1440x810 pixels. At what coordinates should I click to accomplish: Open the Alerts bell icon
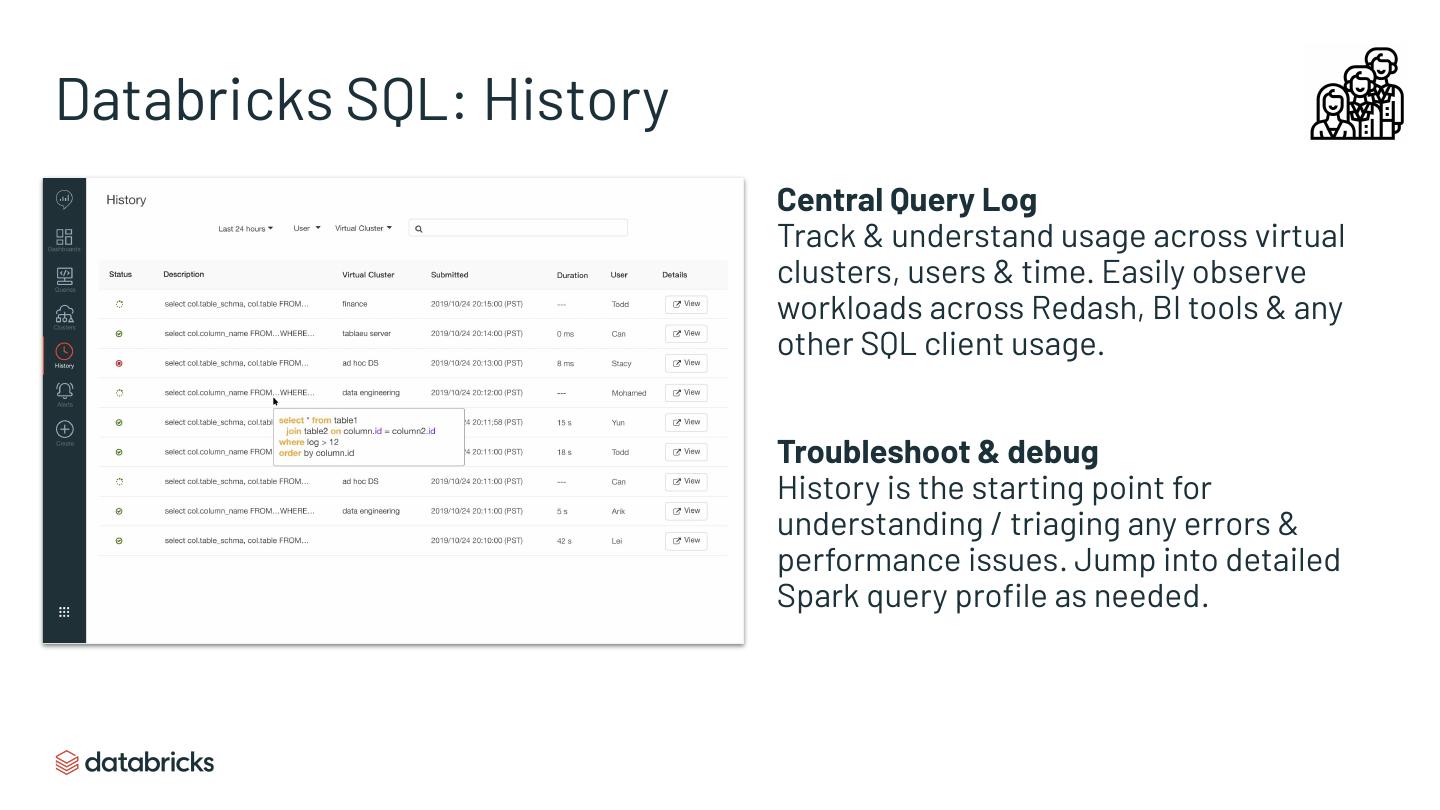pyautogui.click(x=64, y=392)
